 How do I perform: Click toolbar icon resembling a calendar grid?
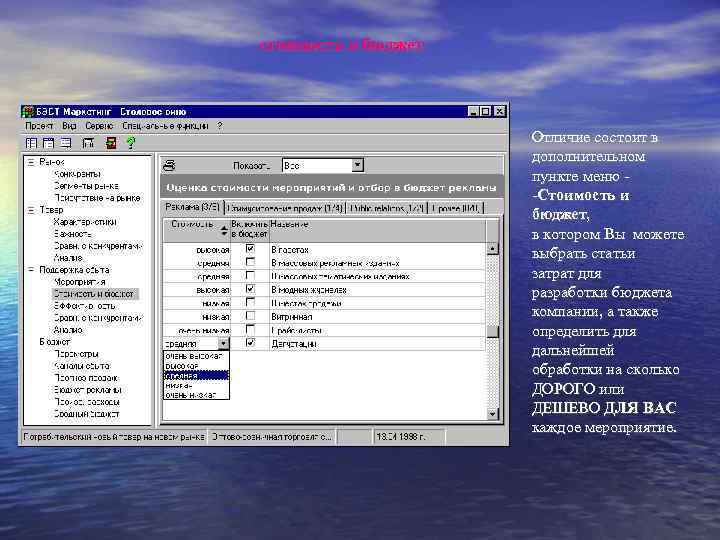pyautogui.click(x=48, y=143)
